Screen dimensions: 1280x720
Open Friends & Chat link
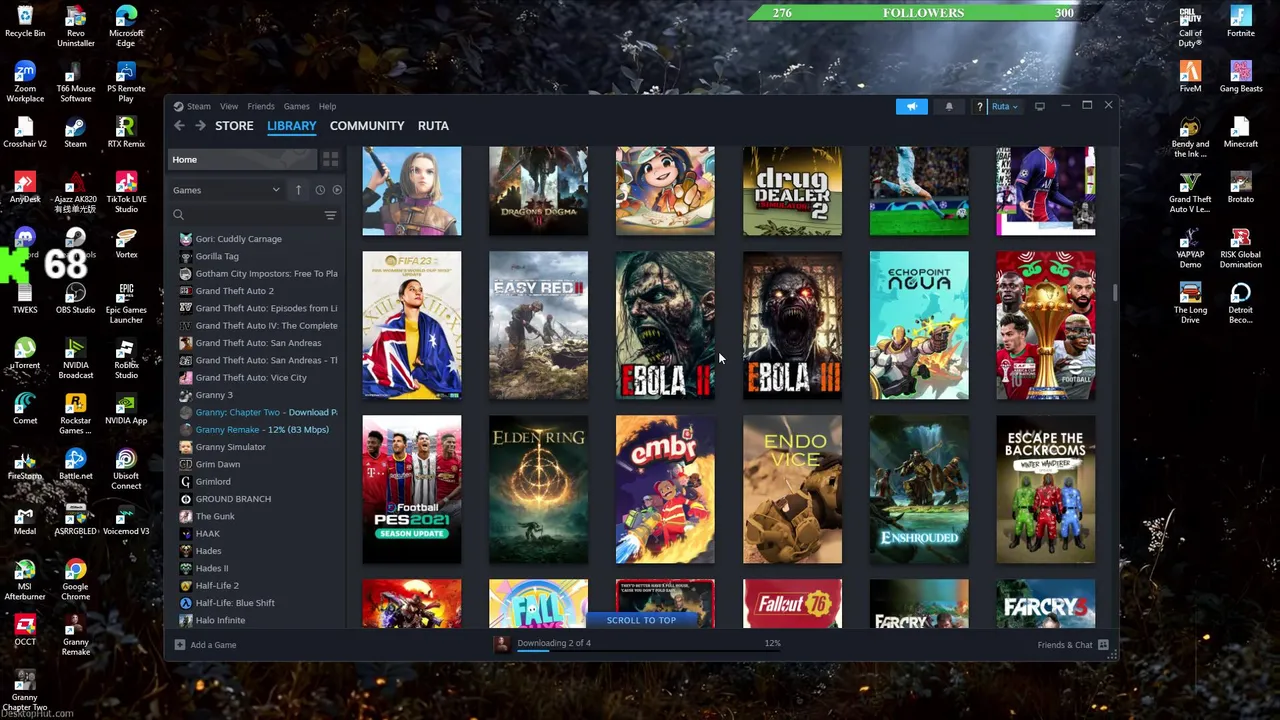click(1065, 645)
